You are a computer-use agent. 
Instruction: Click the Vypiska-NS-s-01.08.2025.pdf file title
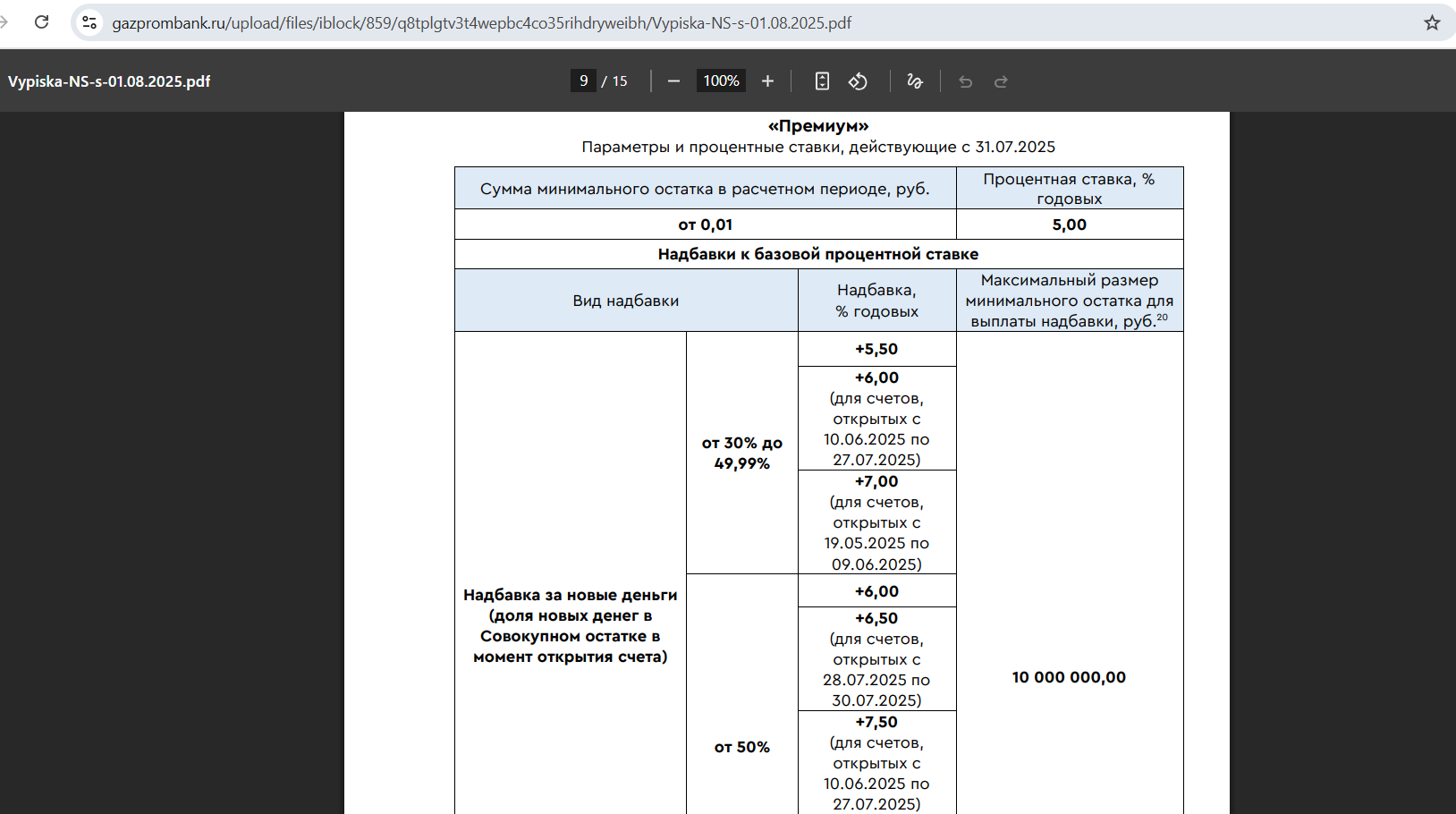point(109,81)
